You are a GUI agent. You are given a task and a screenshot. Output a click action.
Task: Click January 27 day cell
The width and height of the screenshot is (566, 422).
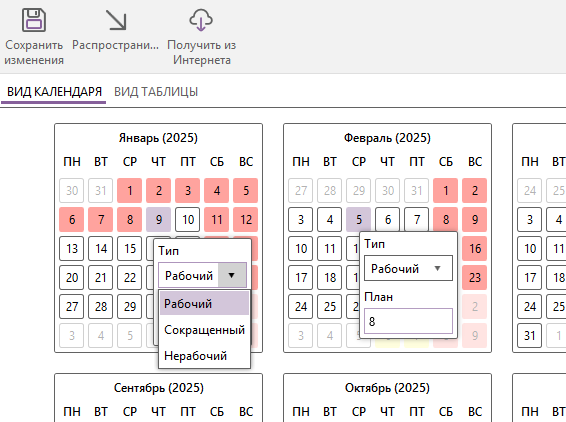click(x=71, y=306)
